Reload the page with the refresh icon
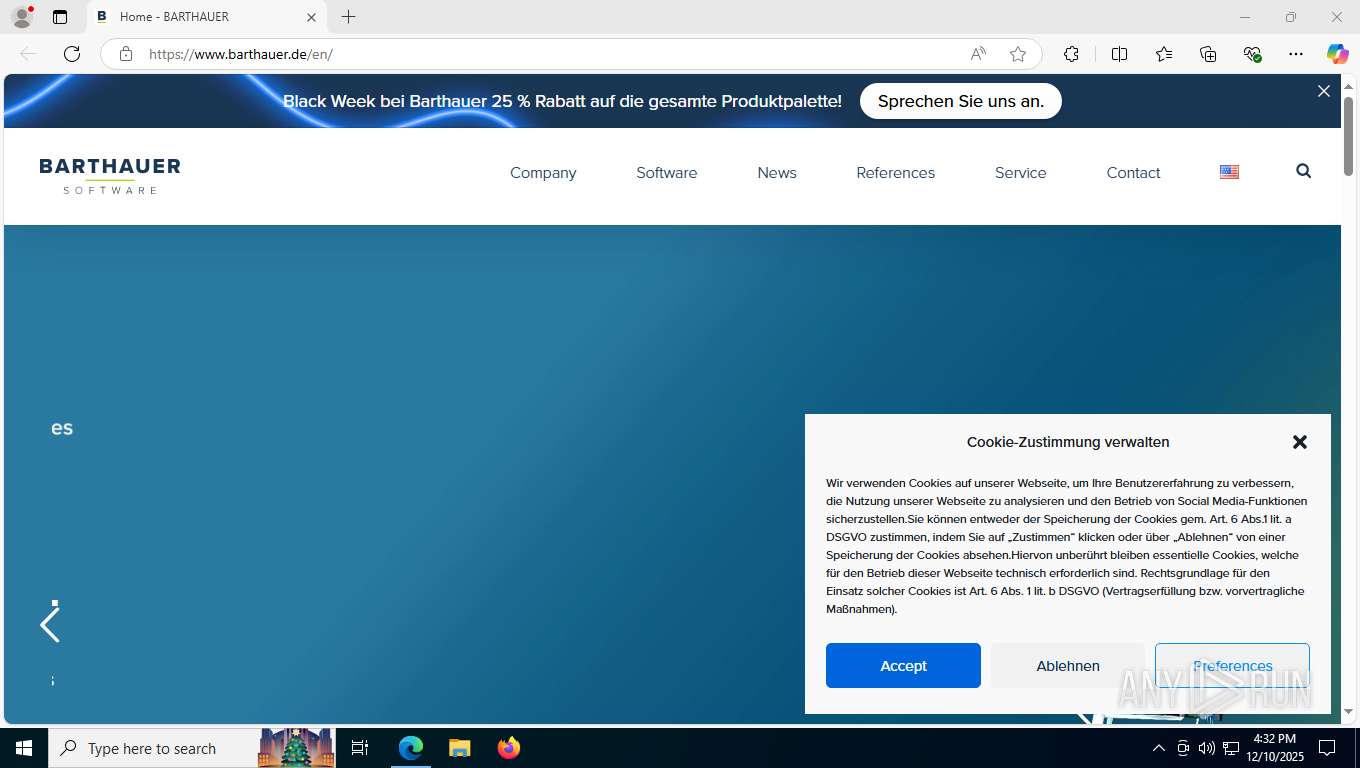Image resolution: width=1360 pixels, height=768 pixels. tap(72, 54)
